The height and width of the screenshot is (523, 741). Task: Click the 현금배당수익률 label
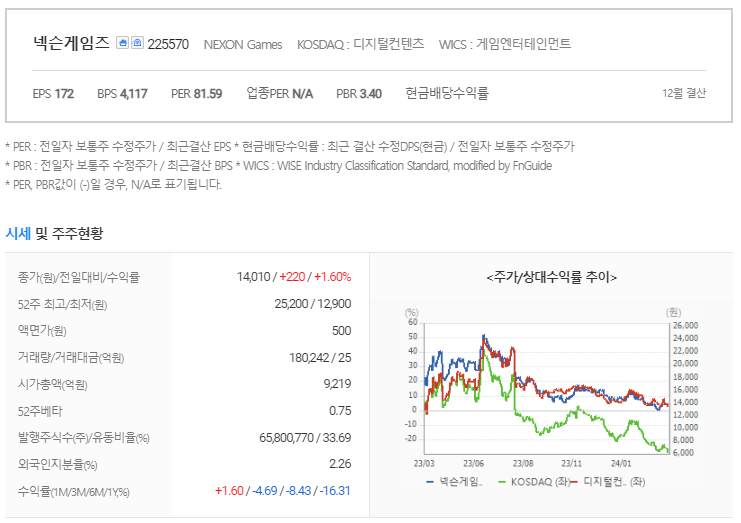(447, 93)
